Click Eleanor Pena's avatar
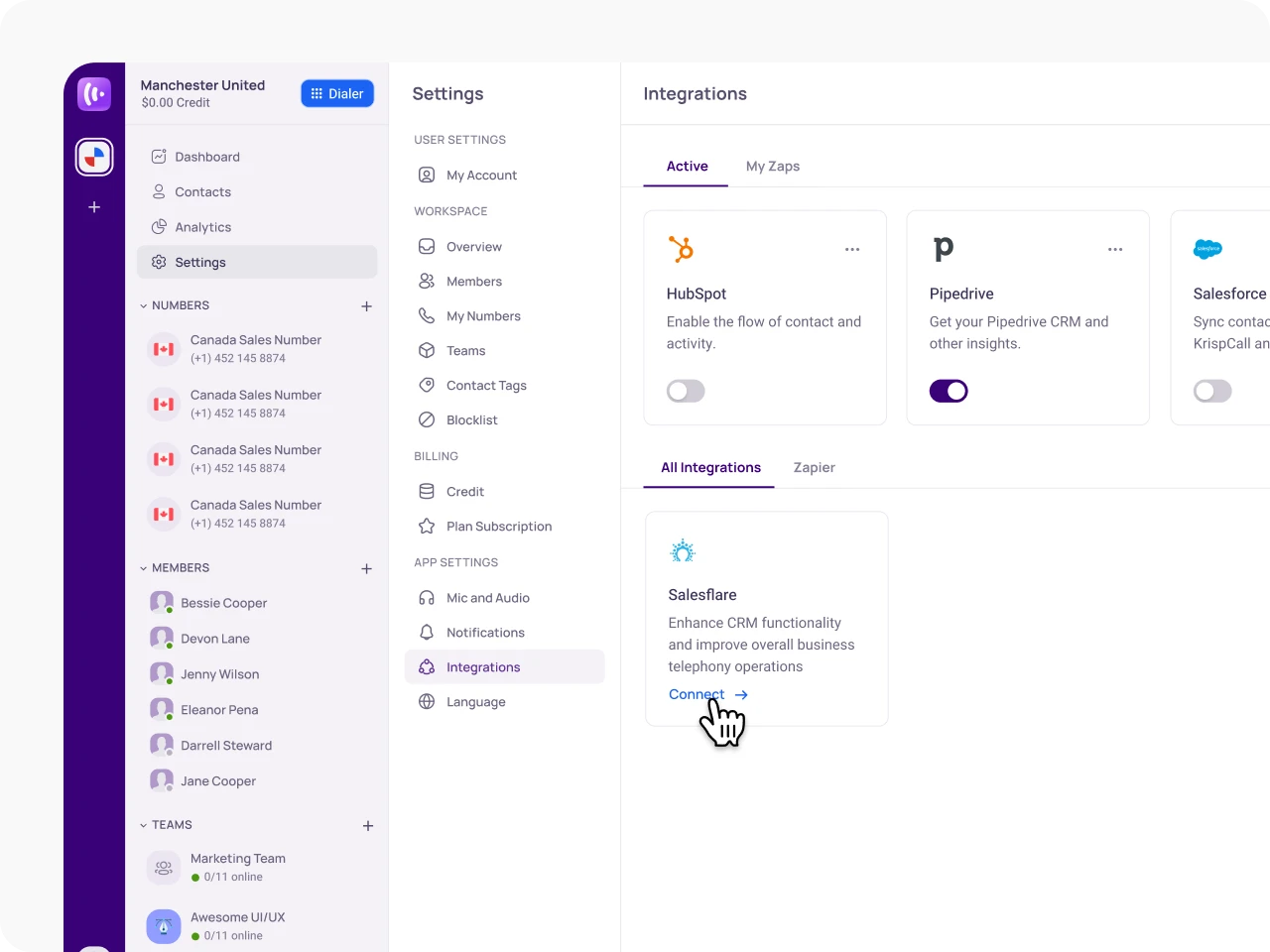 tap(162, 709)
